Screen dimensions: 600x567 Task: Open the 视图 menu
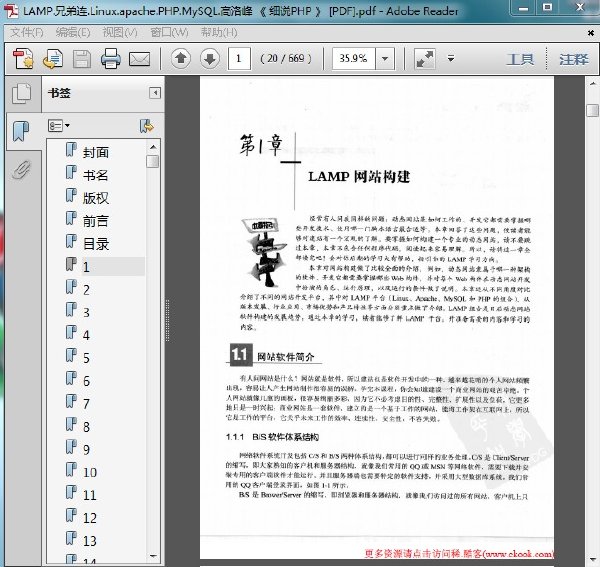coord(120,33)
